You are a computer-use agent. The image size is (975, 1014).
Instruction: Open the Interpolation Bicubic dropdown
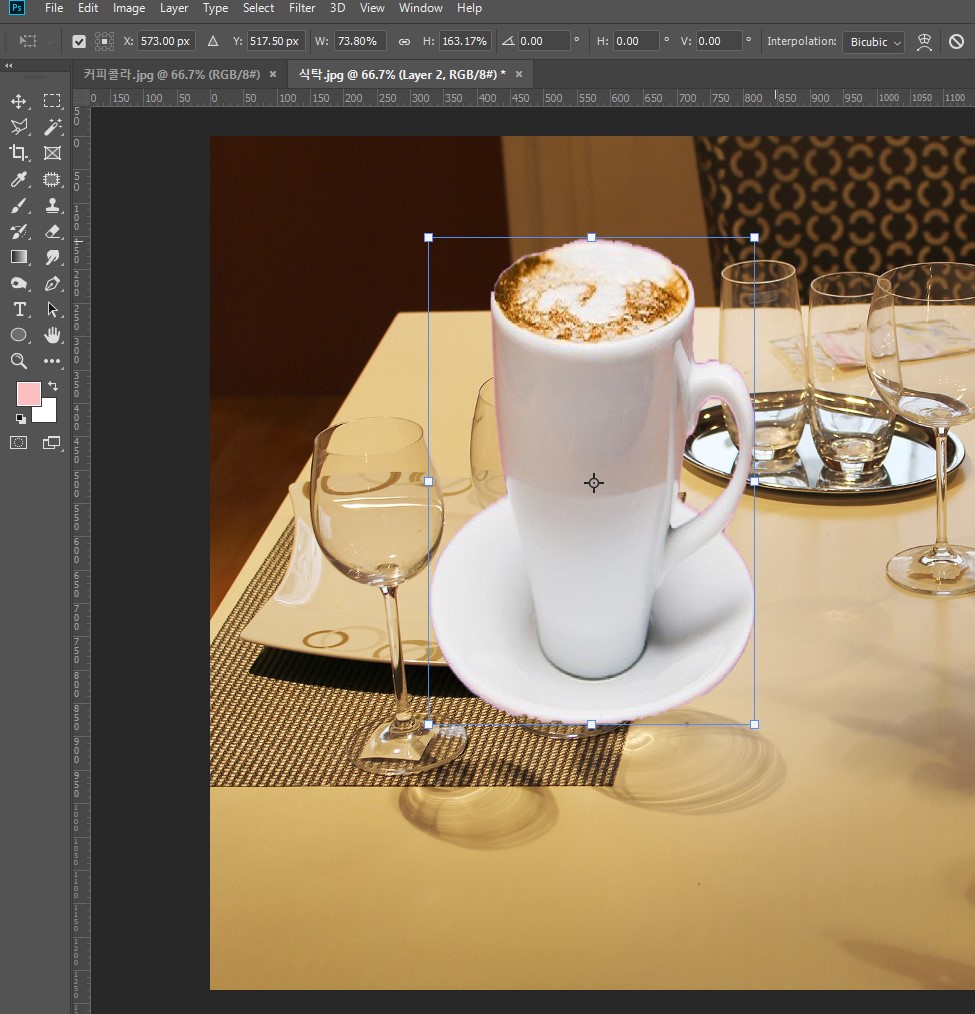coord(873,42)
